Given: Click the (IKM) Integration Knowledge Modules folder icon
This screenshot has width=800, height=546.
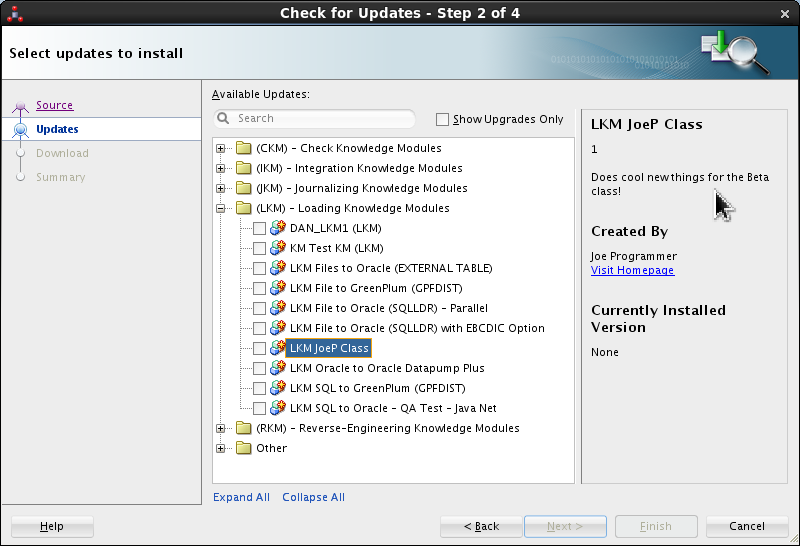Looking at the screenshot, I should (x=243, y=168).
